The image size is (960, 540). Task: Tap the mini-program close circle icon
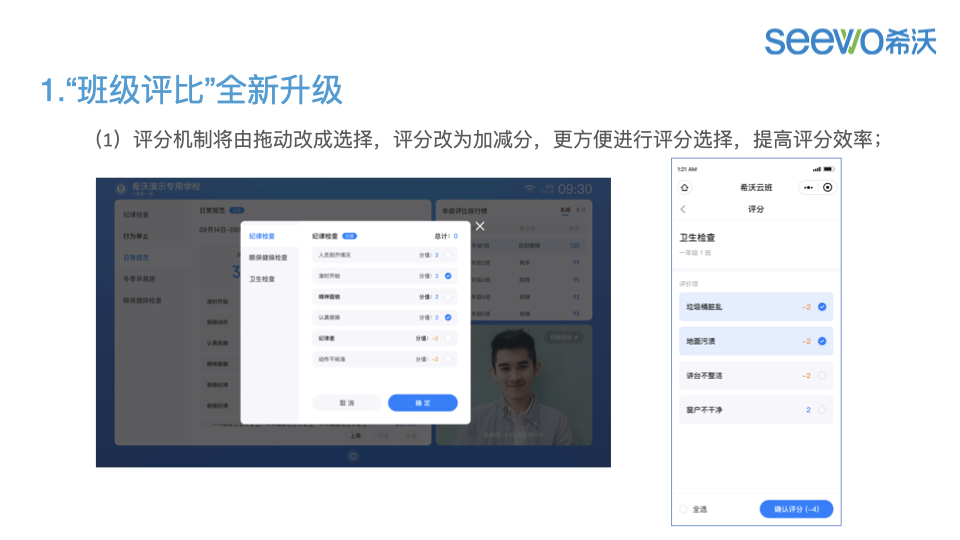pos(827,187)
